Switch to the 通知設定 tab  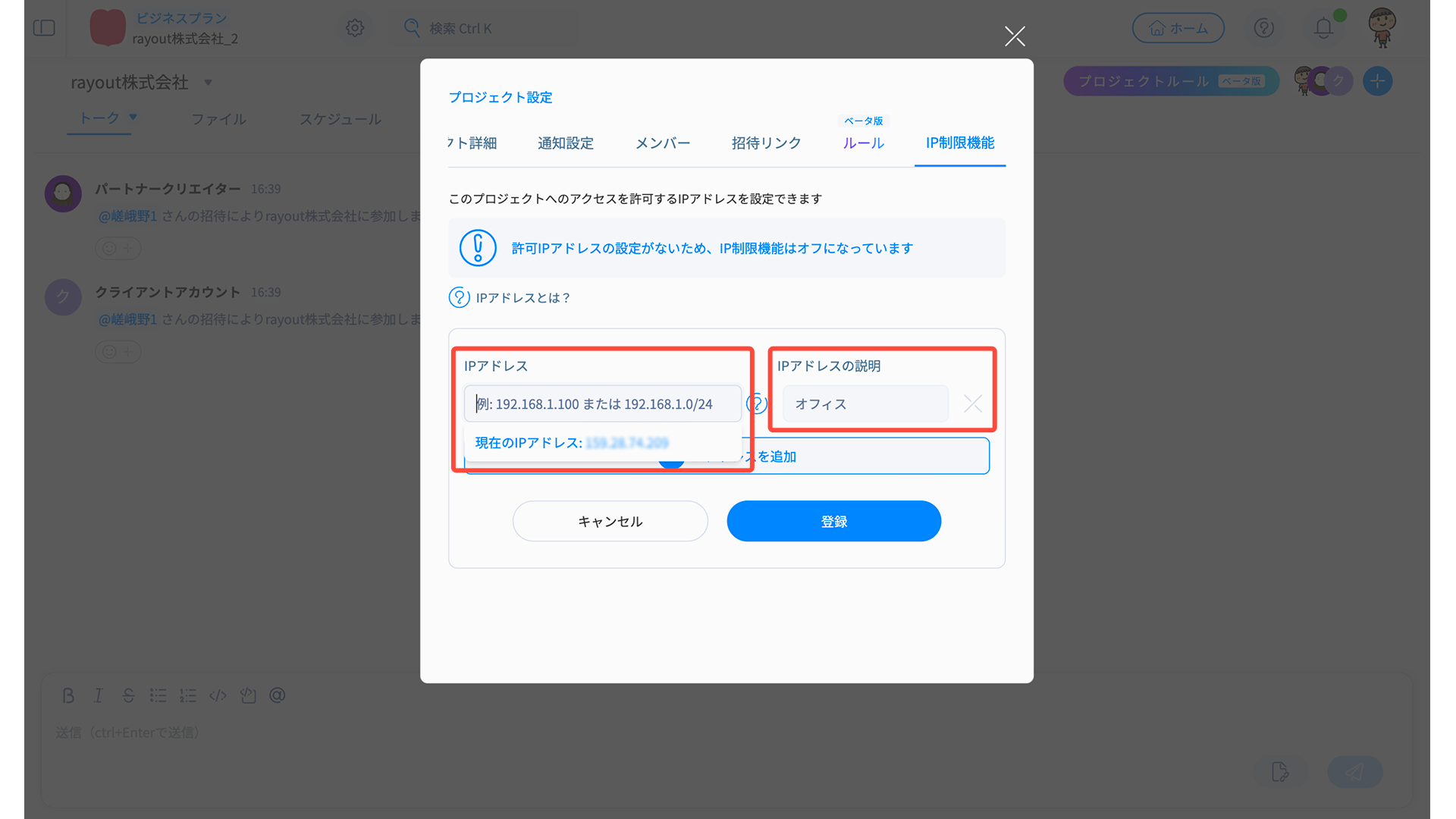565,143
